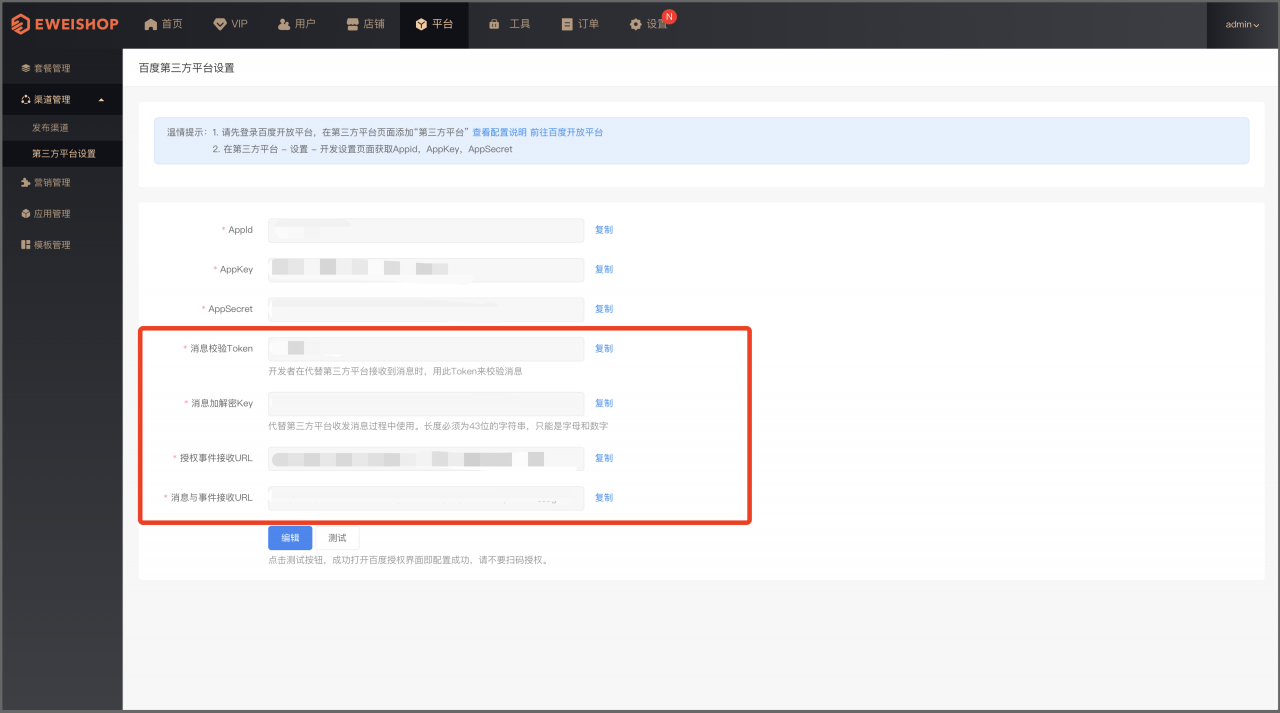
Task: Click the 授权事件接收URL input field
Action: coord(426,458)
